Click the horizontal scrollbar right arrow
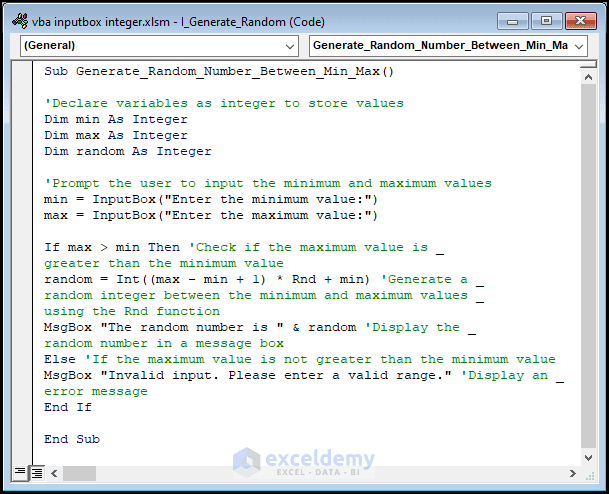Image resolution: width=609 pixels, height=494 pixels. [573, 473]
